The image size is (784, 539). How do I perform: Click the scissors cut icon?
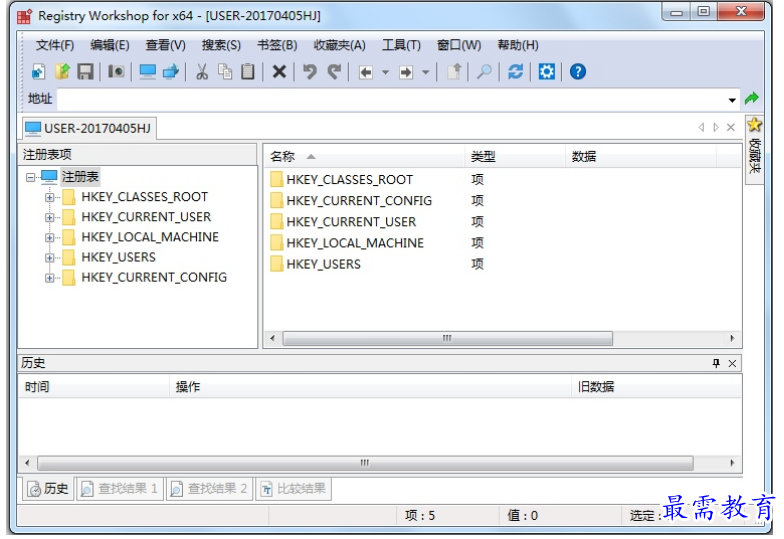(x=202, y=72)
